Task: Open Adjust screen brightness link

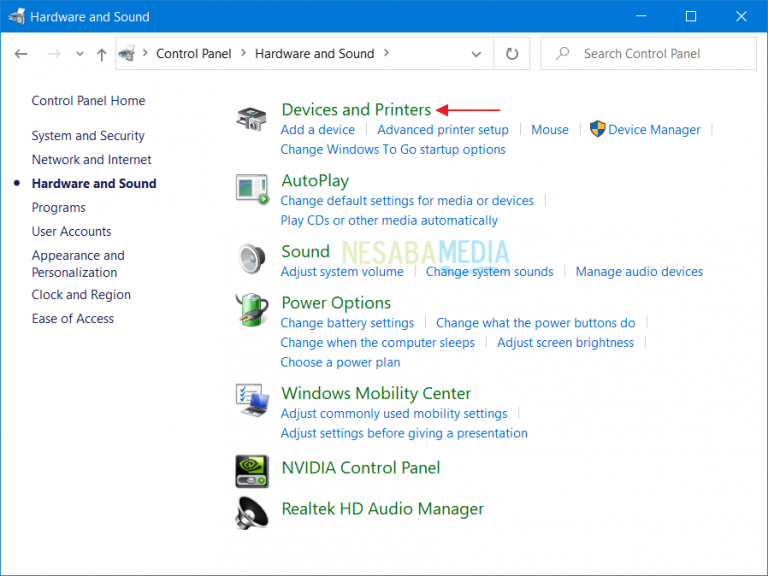Action: 565,342
